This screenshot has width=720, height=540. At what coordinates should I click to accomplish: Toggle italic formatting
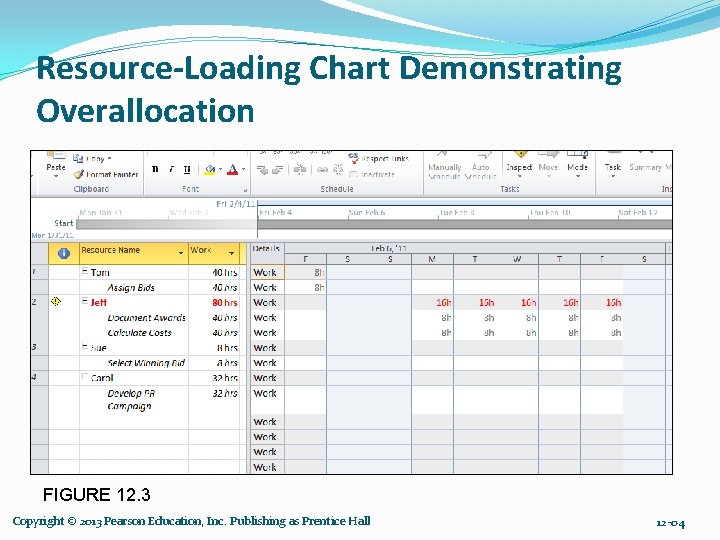point(171,169)
